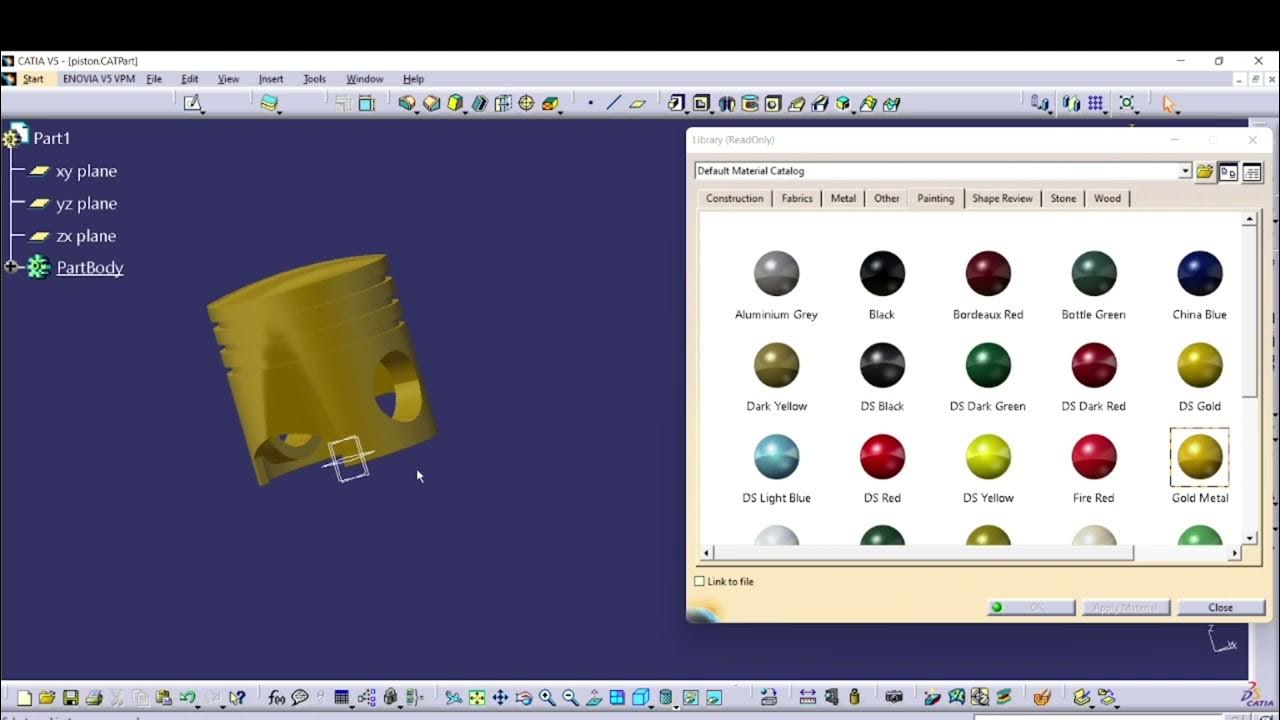Click the Undo arrow icon

(x=187, y=698)
